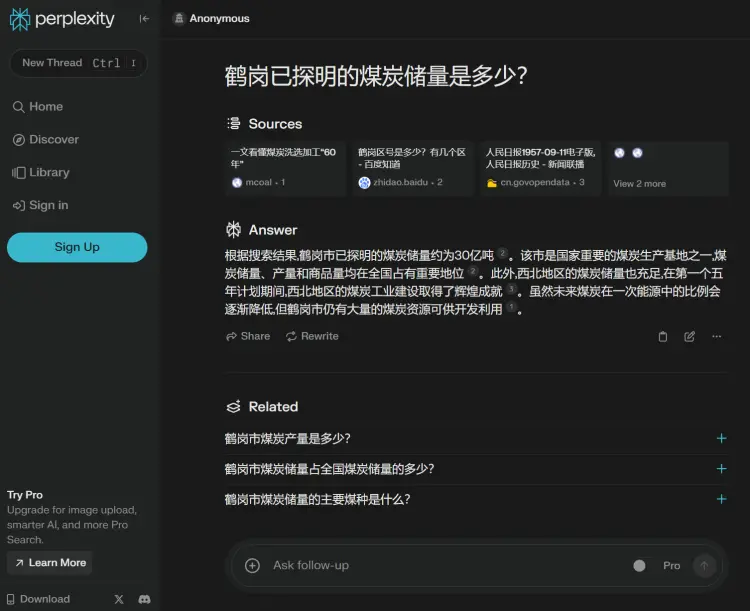
Task: Click the Sign in menu item
Action: pos(40,205)
